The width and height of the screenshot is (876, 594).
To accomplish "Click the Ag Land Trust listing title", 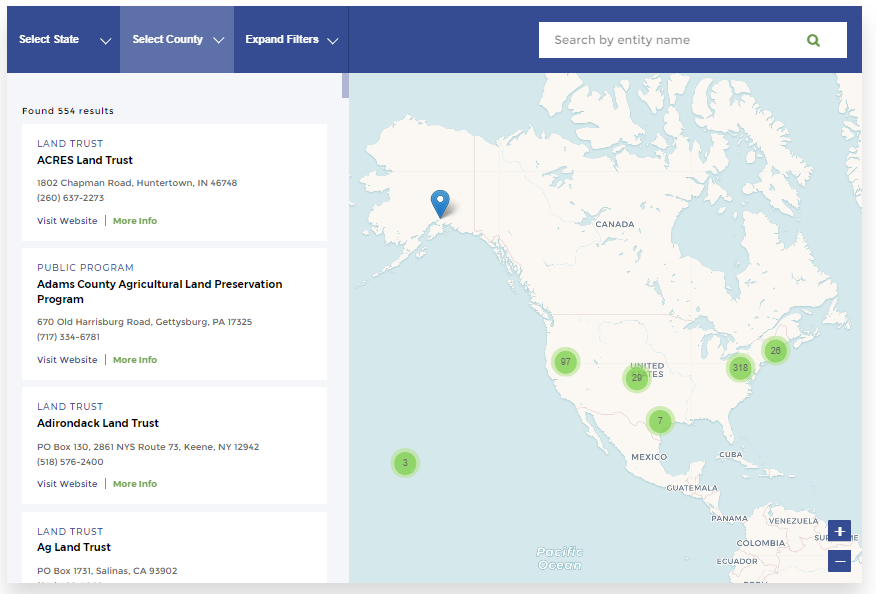I will pos(74,547).
